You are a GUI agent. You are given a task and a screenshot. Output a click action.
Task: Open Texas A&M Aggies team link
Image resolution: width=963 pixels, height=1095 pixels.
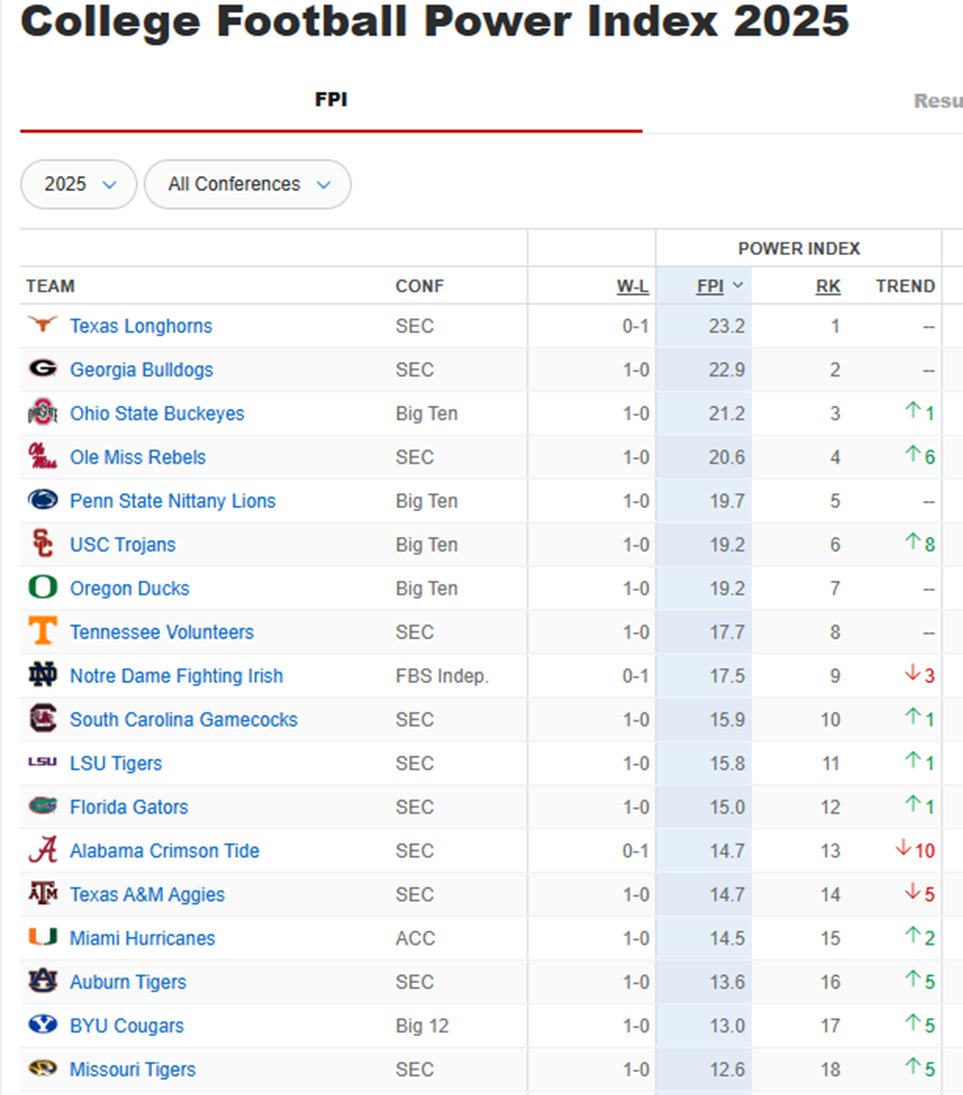click(147, 895)
